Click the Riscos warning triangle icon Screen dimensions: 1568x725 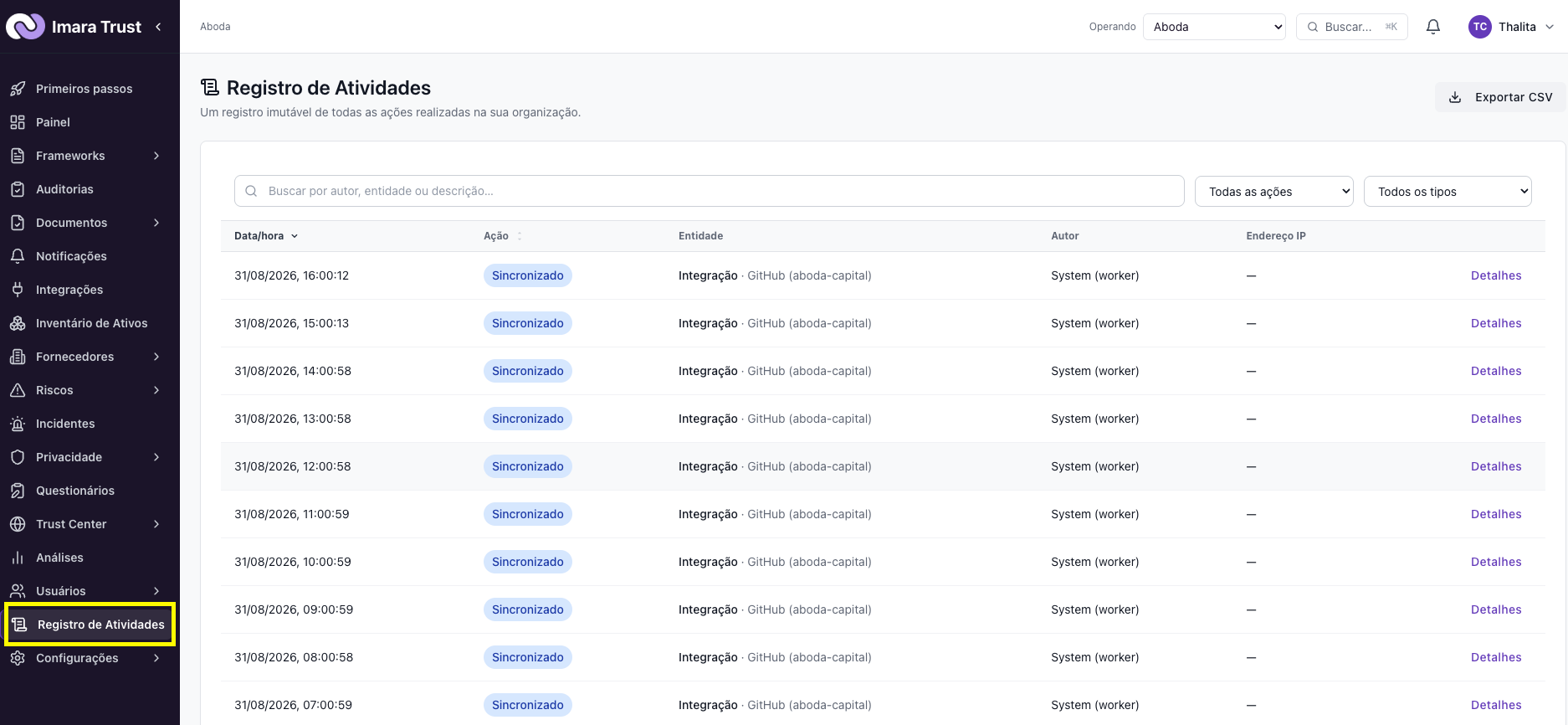[x=18, y=390]
